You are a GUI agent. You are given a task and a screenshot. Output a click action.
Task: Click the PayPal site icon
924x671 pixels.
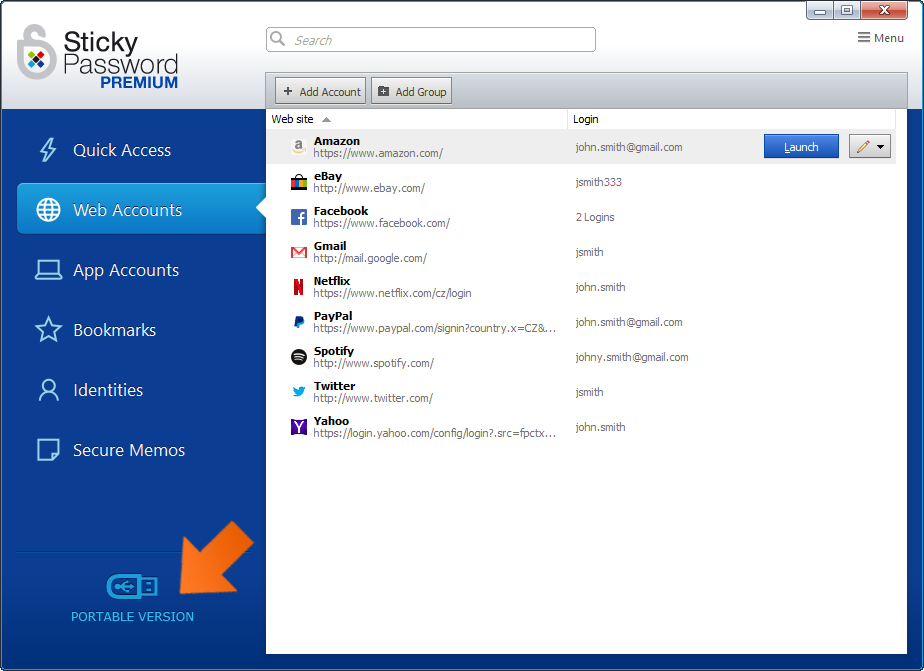coord(299,322)
